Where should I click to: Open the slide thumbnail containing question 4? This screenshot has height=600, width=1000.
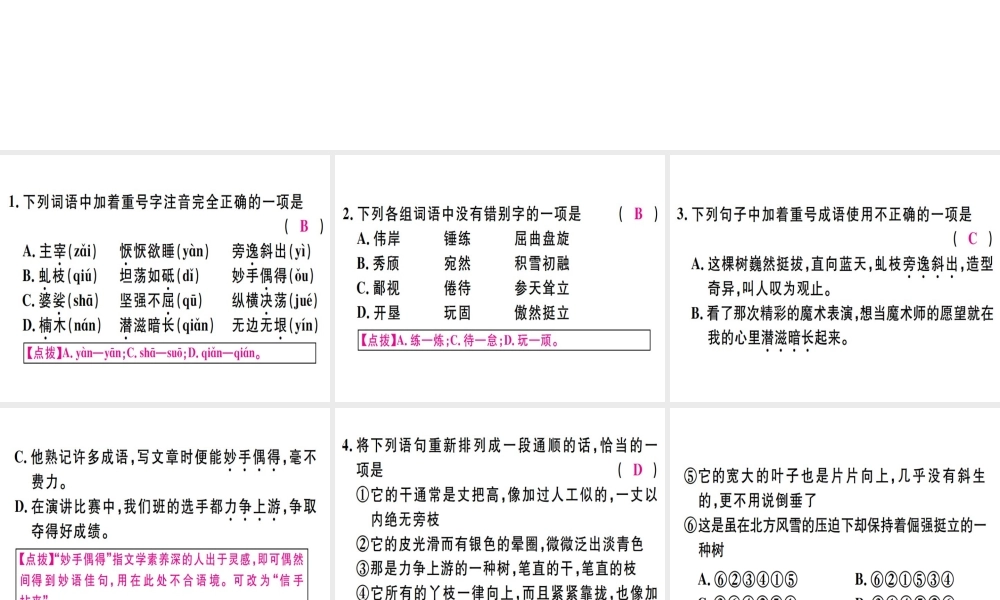click(500, 504)
